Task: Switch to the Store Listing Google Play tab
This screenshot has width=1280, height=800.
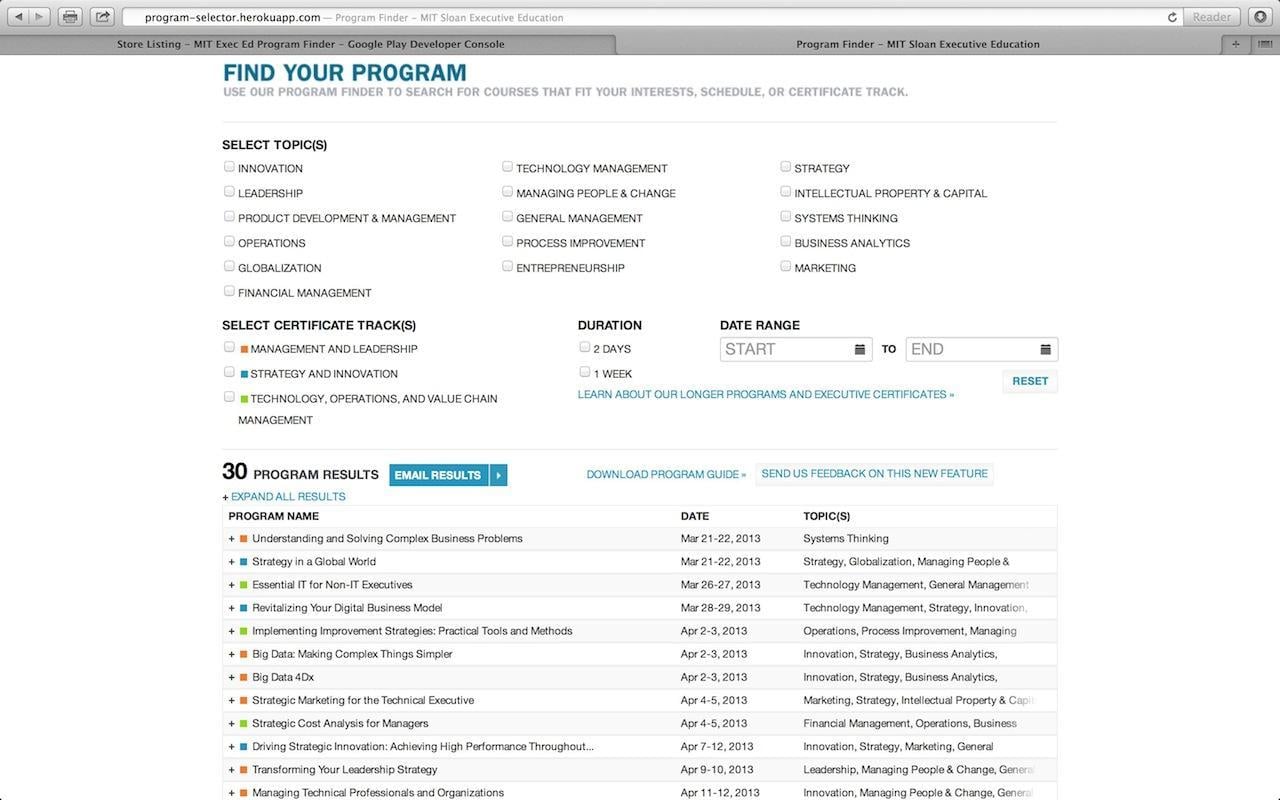Action: [x=310, y=44]
